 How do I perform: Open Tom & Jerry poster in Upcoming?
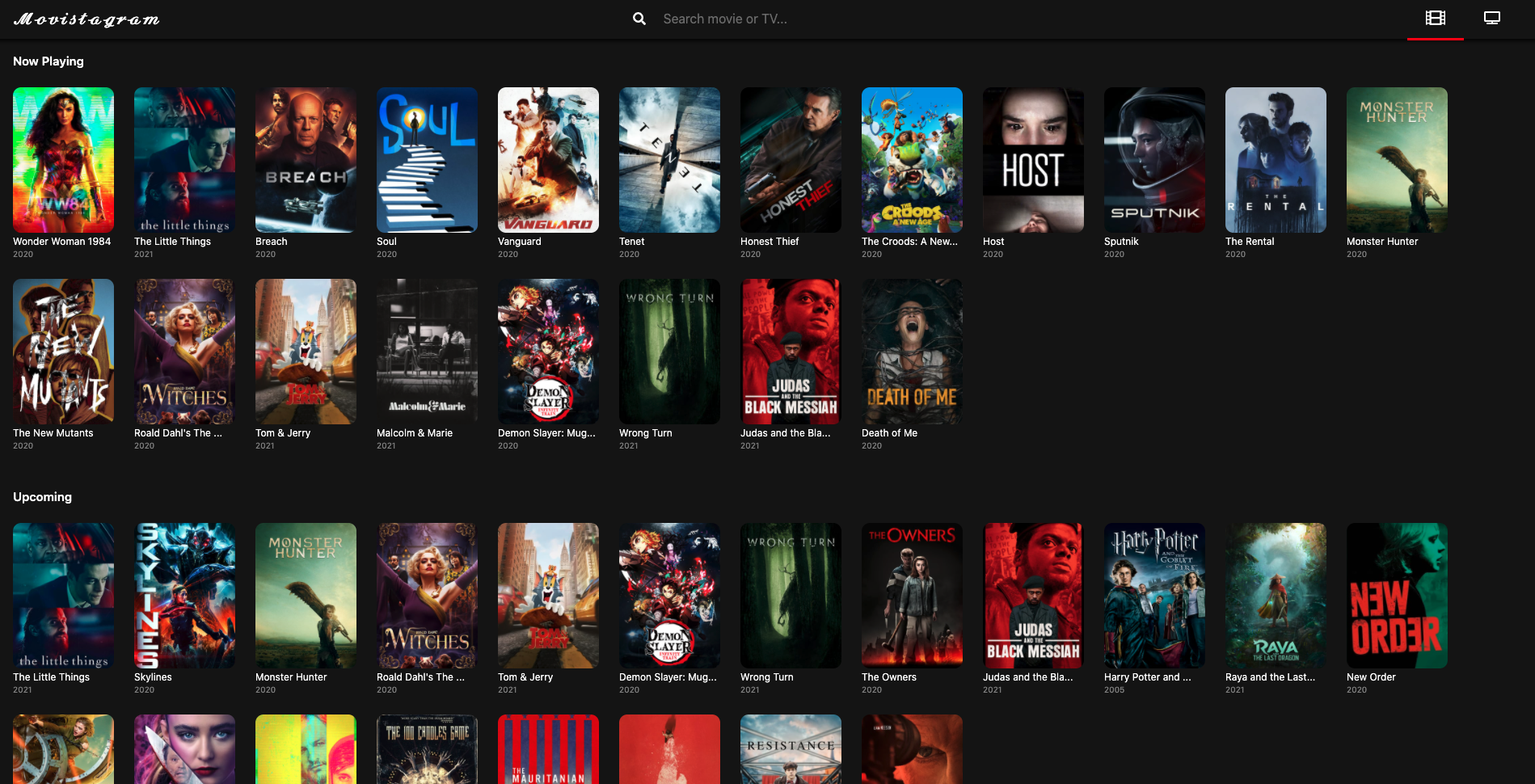pyautogui.click(x=548, y=596)
